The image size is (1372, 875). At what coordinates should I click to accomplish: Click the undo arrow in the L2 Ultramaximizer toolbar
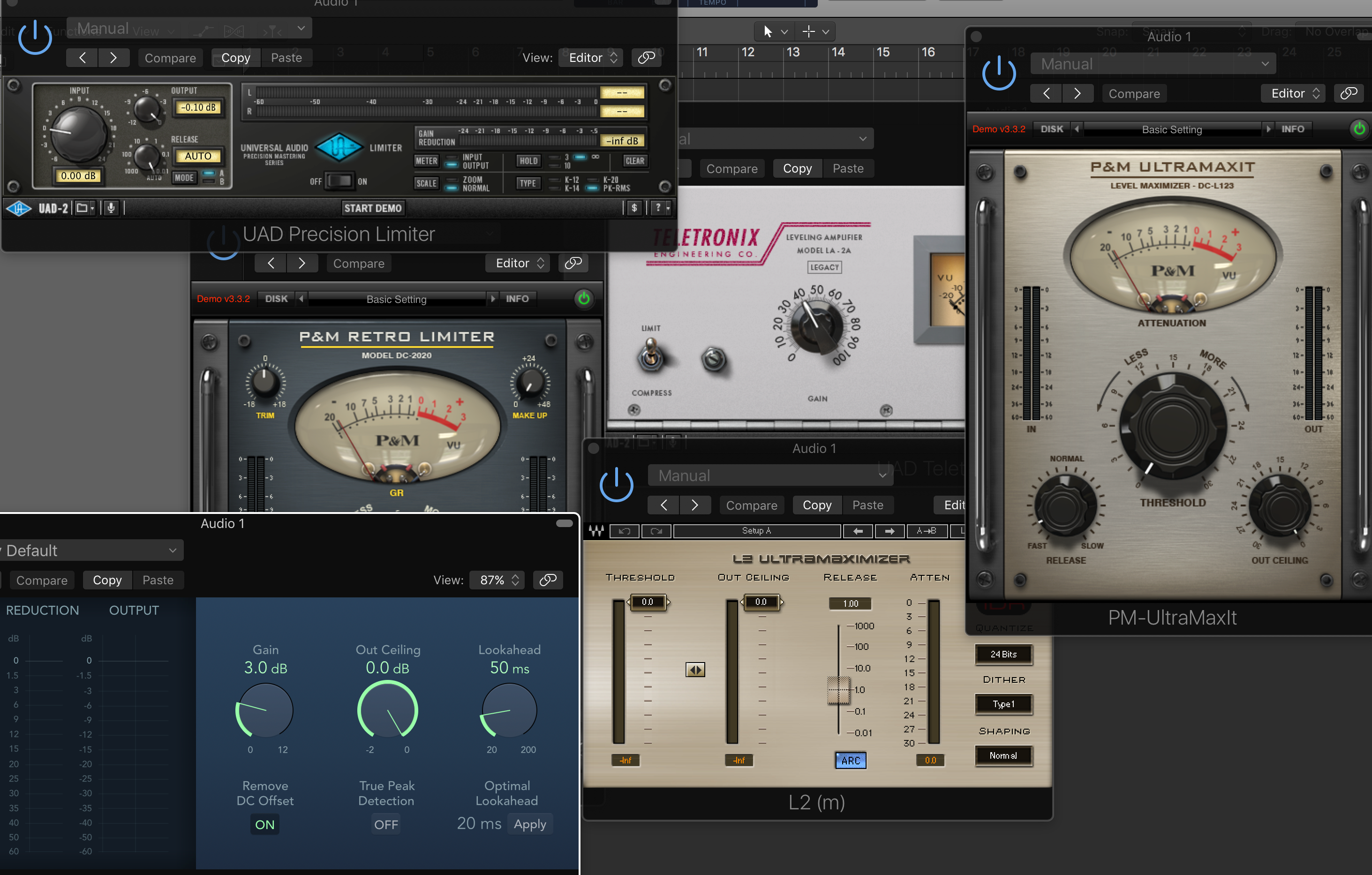(625, 531)
